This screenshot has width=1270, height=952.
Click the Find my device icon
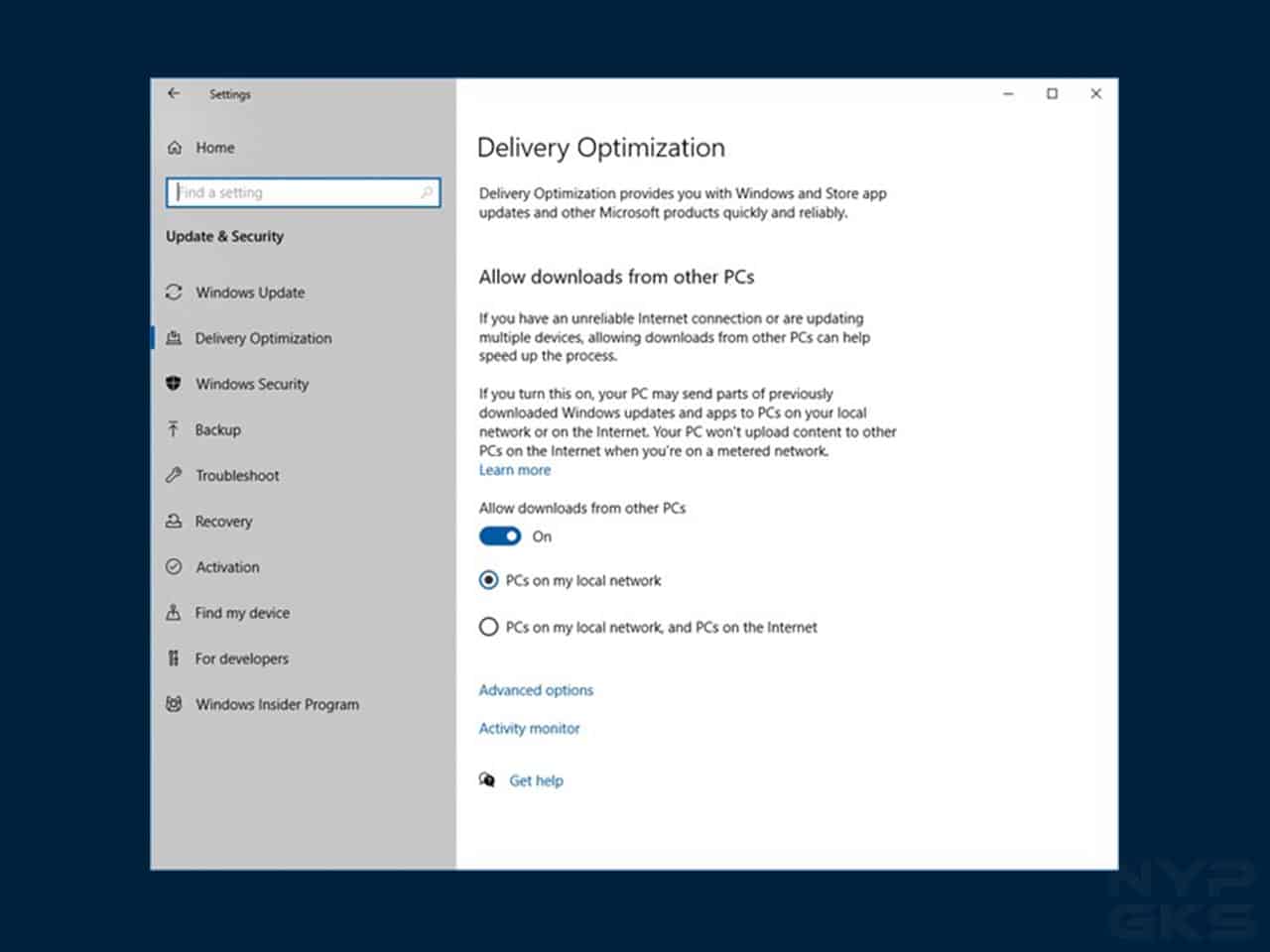click(174, 613)
